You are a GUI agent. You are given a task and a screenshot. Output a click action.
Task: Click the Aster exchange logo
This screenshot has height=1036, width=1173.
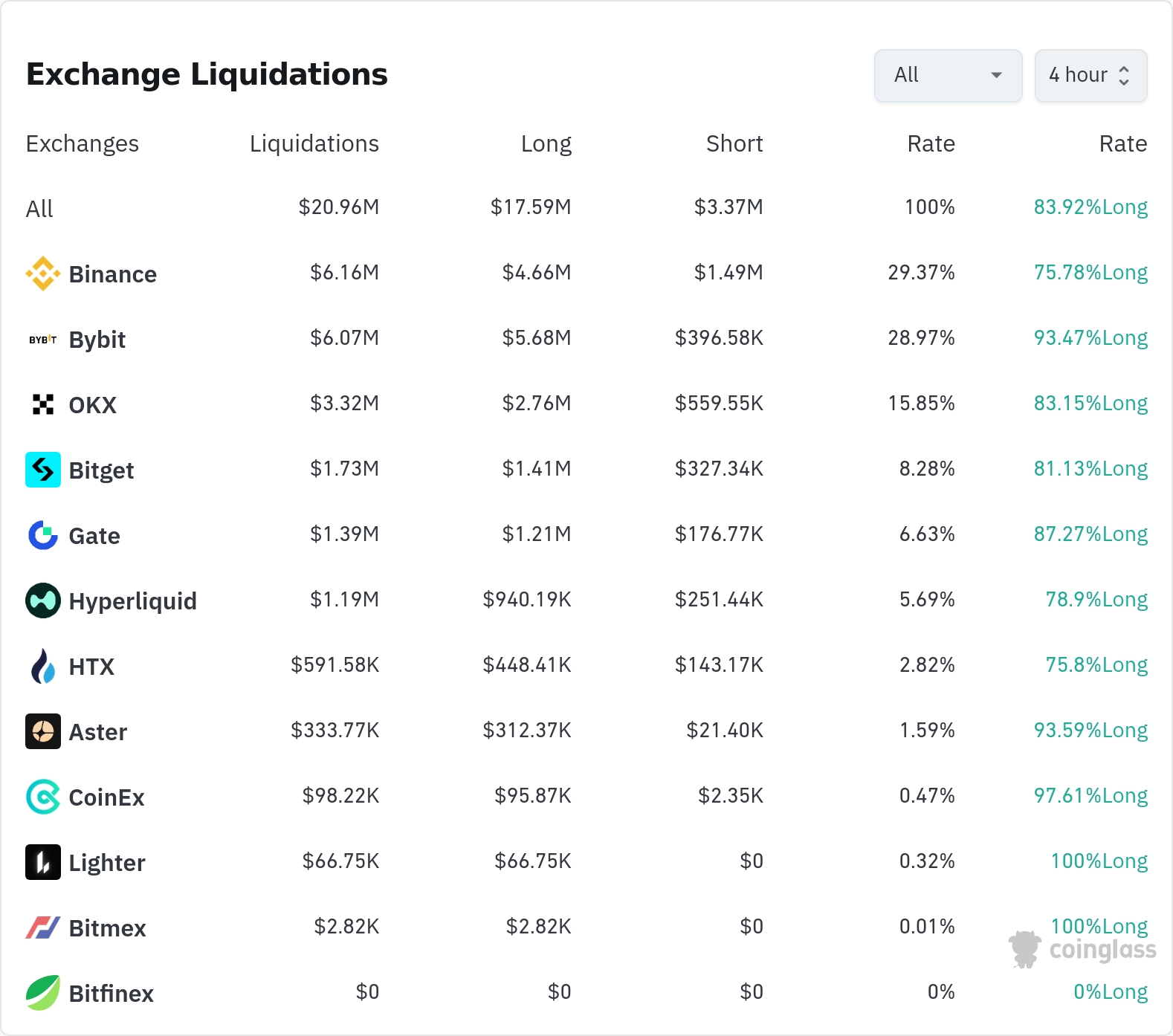(x=43, y=731)
